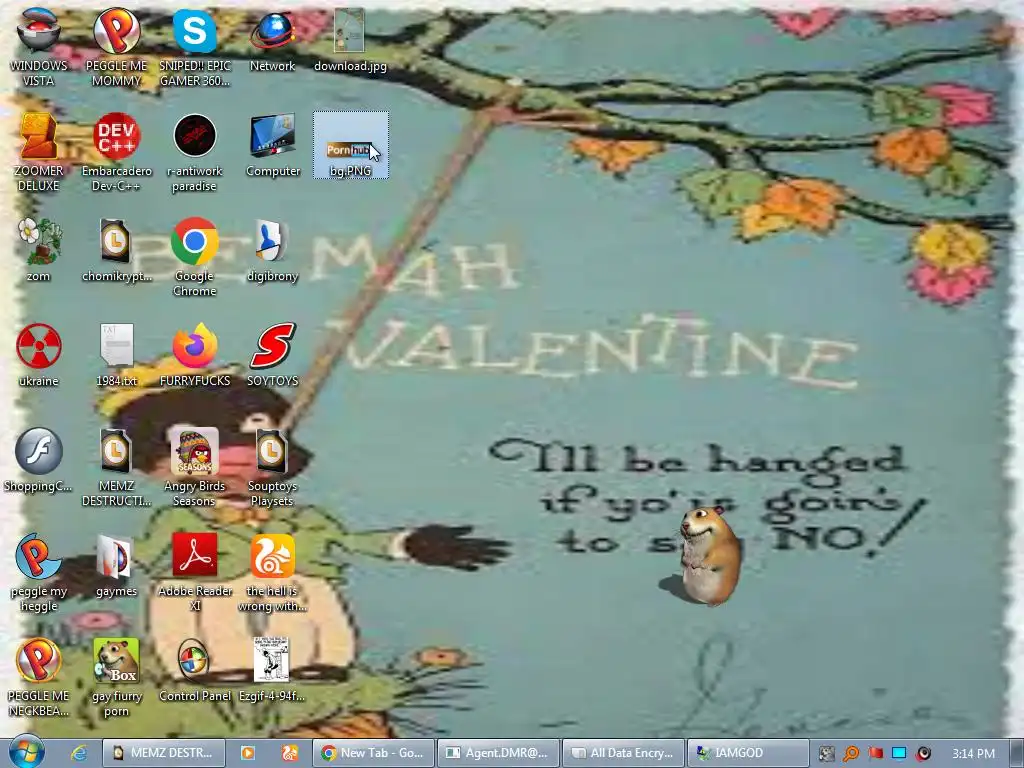Launch Embarcadero Dev-C++

(x=116, y=152)
